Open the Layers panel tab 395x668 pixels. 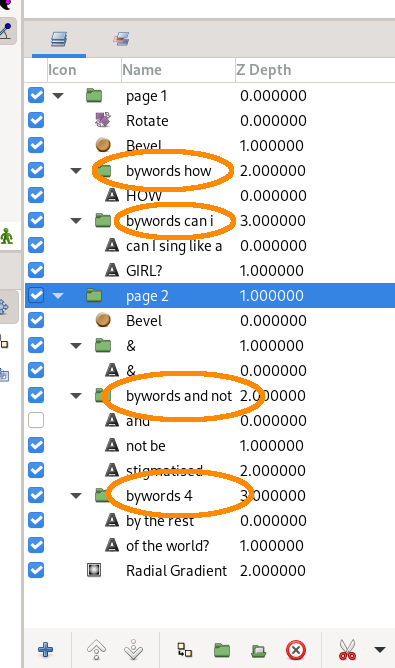pyautogui.click(x=59, y=39)
